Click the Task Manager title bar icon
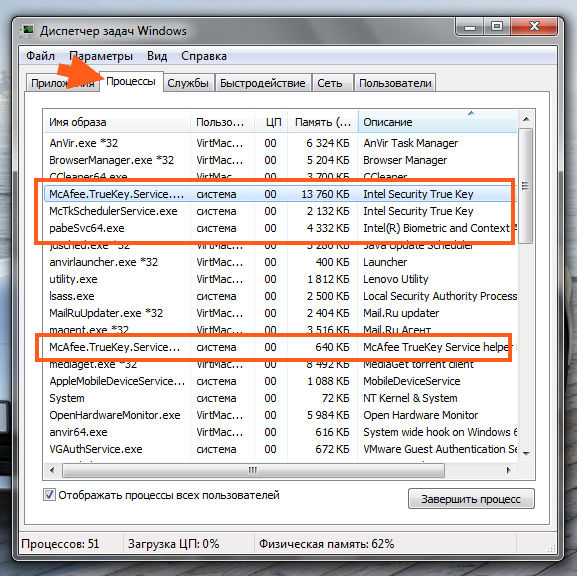Screen dimensions: 577x576 click(28, 30)
